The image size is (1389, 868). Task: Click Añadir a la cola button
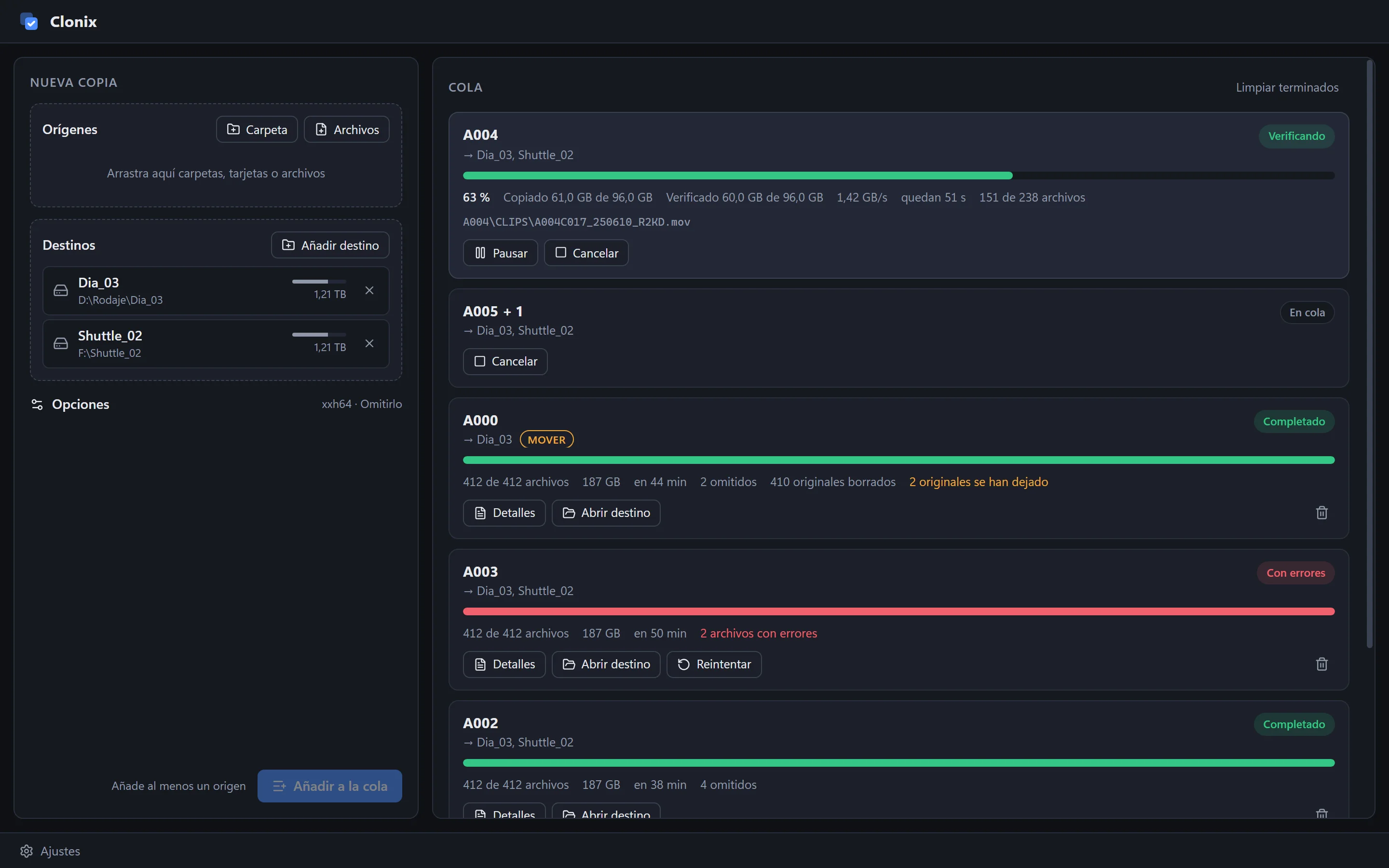[x=330, y=786]
